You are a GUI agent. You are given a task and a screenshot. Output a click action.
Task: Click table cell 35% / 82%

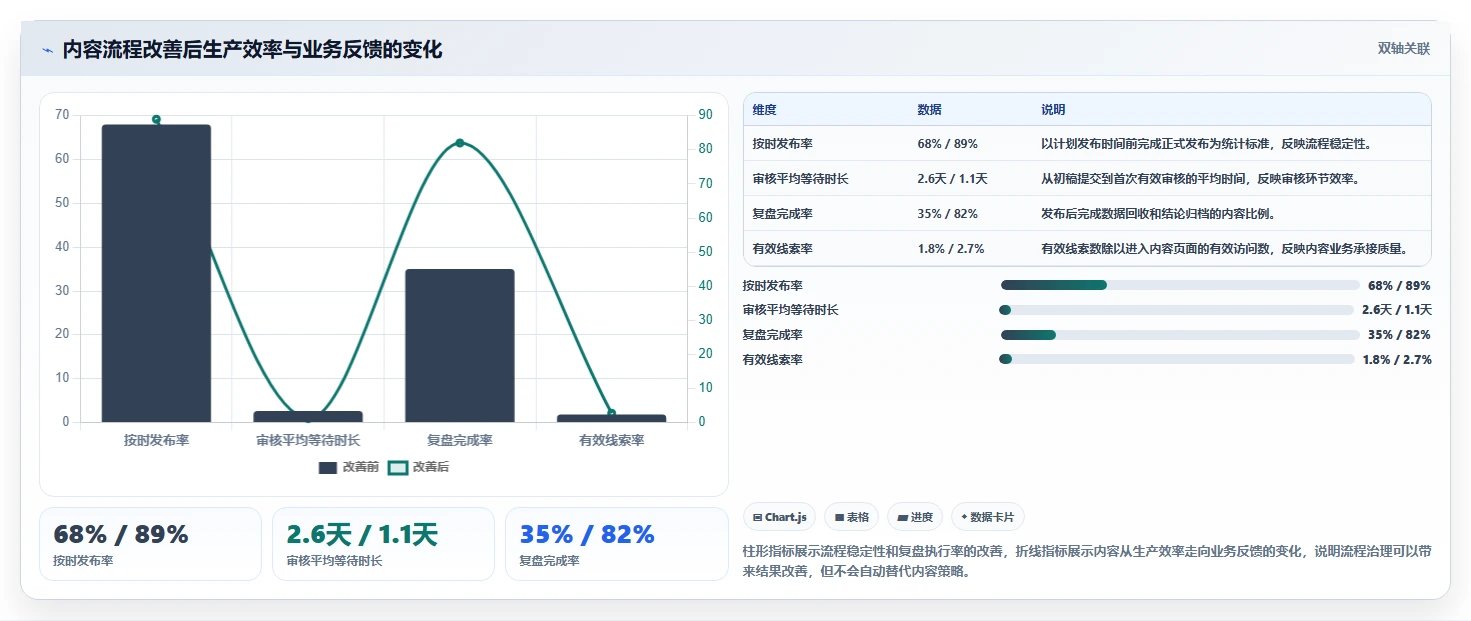pyautogui.click(x=947, y=214)
